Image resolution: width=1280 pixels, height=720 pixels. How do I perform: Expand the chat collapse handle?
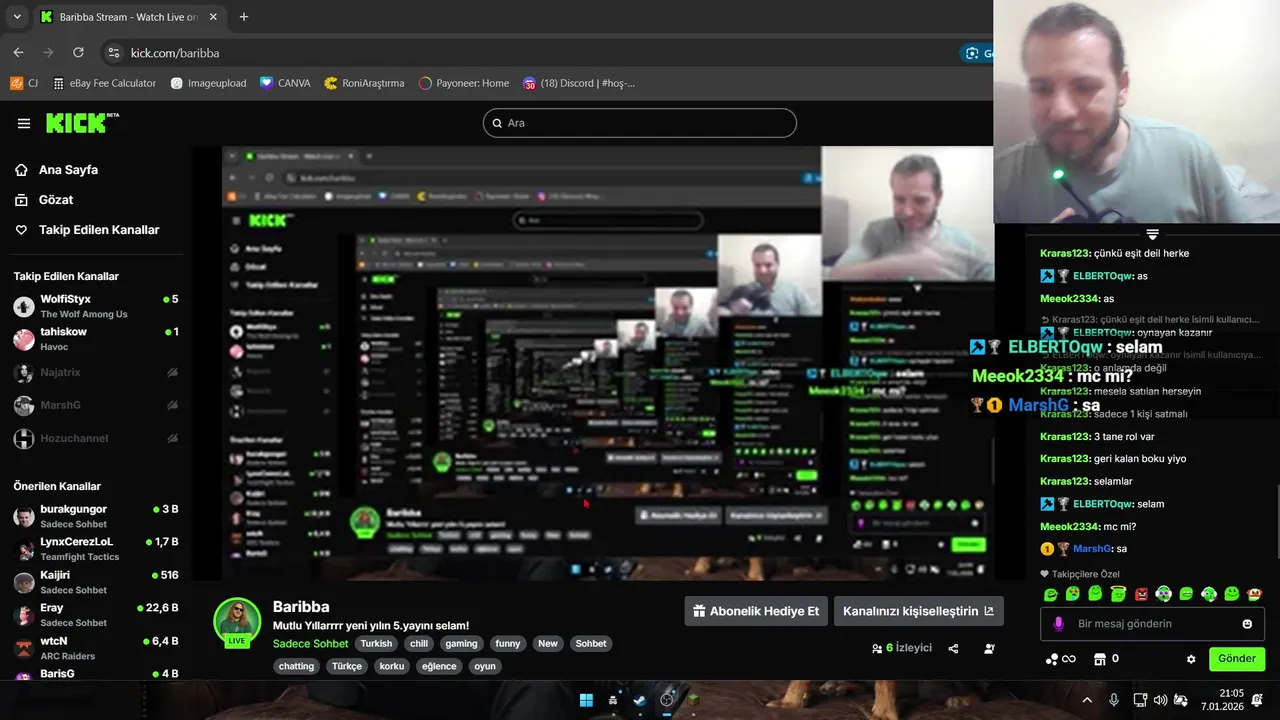1152,233
